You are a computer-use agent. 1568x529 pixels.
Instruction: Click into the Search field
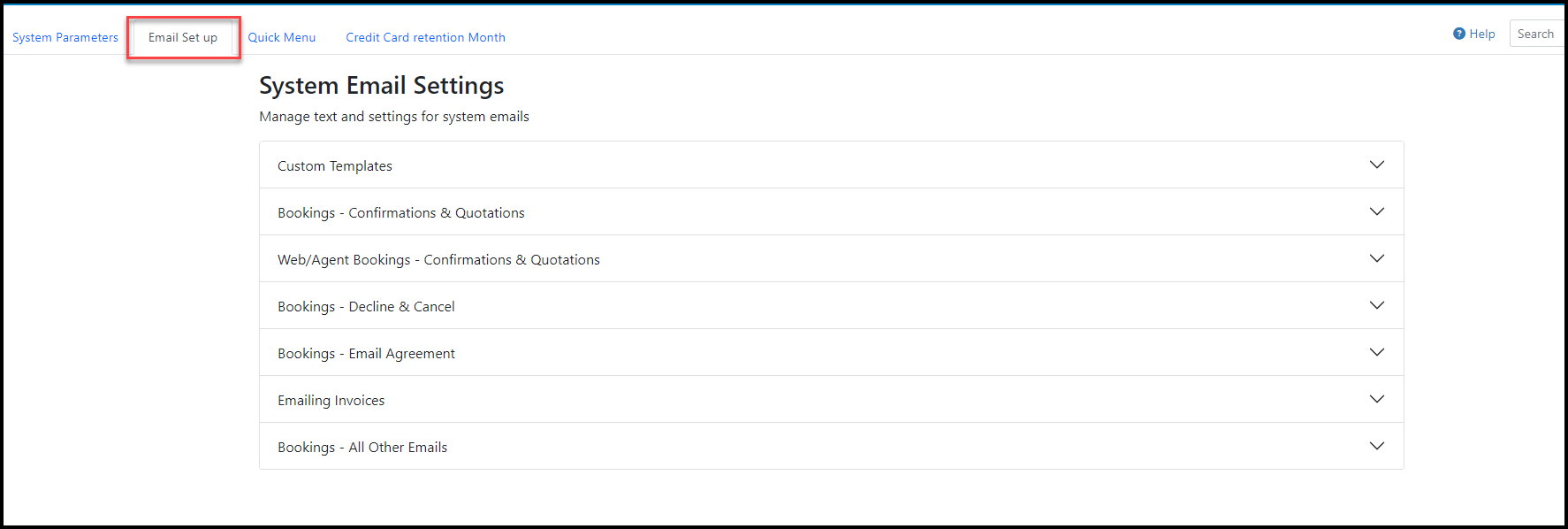(x=1538, y=34)
